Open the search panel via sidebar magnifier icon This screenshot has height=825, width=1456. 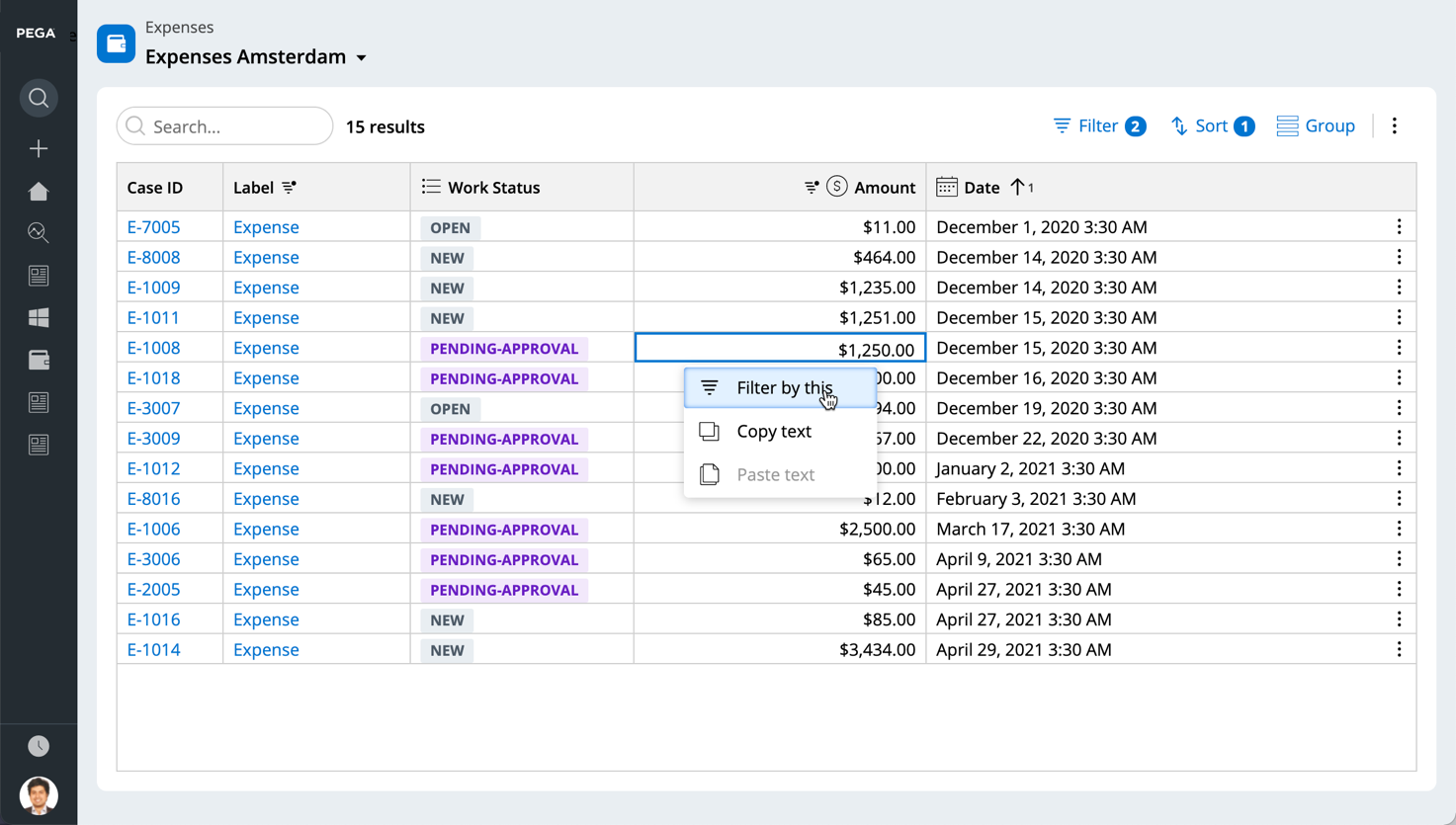38,98
